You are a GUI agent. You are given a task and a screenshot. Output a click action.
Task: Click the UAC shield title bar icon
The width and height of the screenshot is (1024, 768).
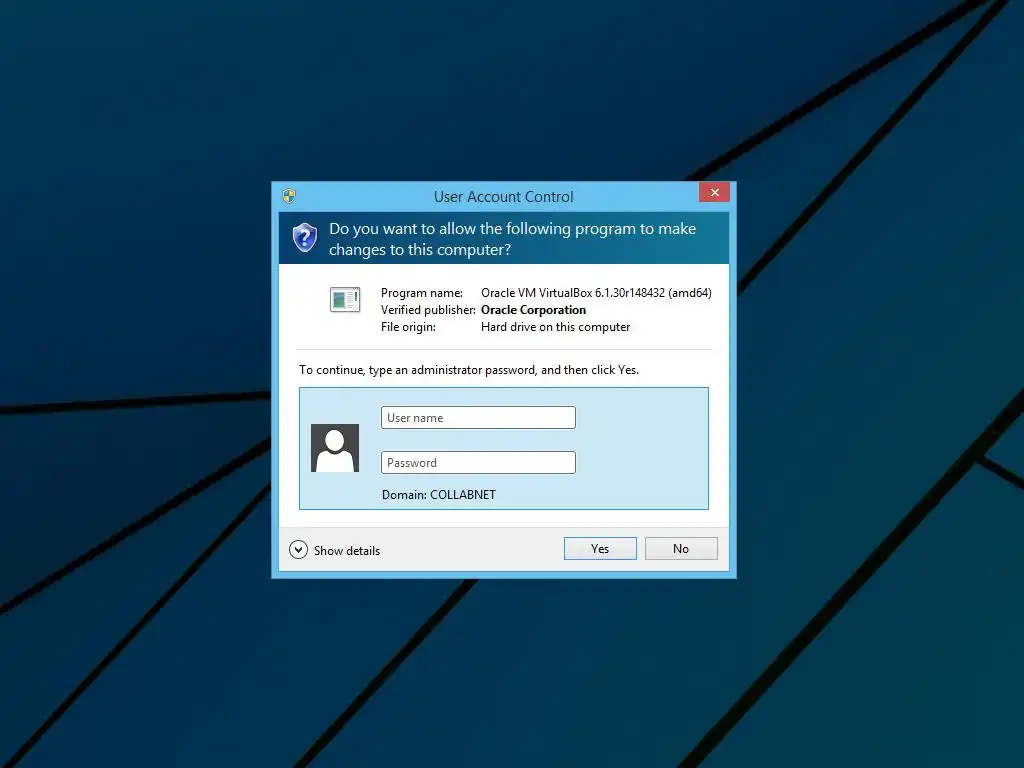[x=289, y=196]
